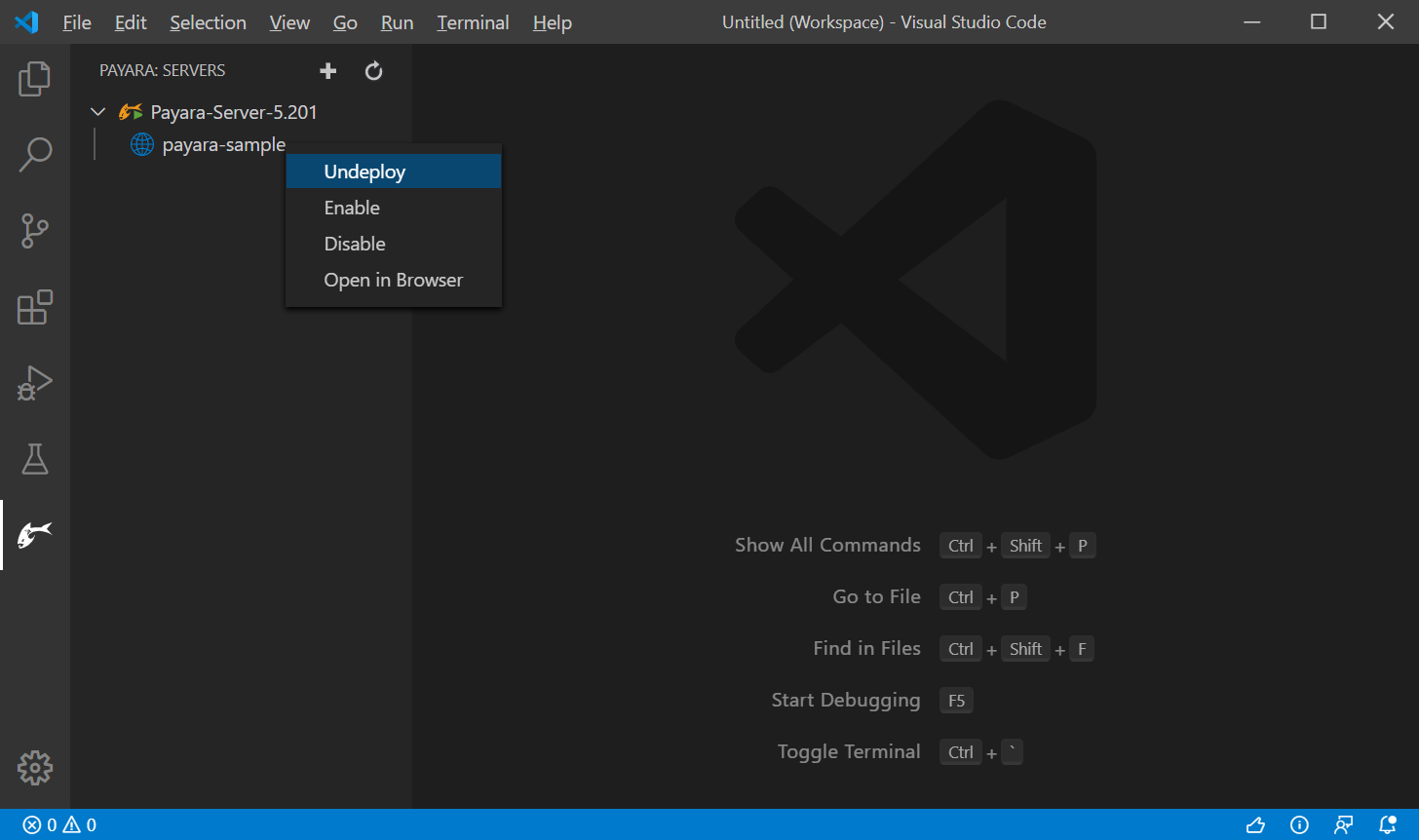
Task: Open the Test flask icon view
Action: (35, 459)
